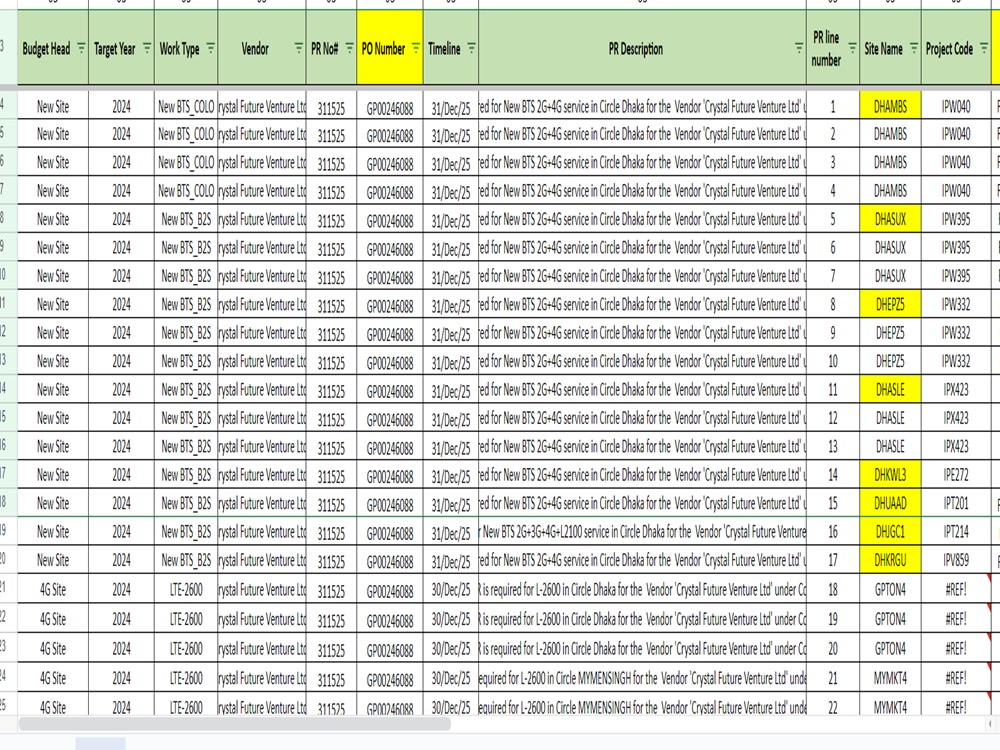Select MYMENSINGH description cell in PR line 21

pos(642,678)
